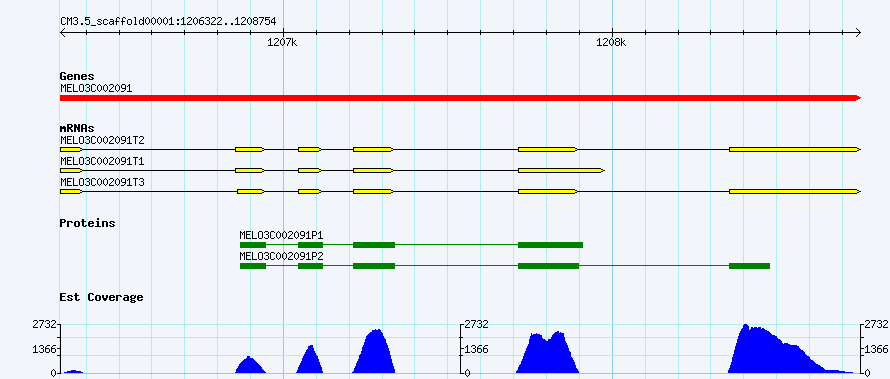Select the MELO3C002091T1 mRNA label

coord(94,162)
